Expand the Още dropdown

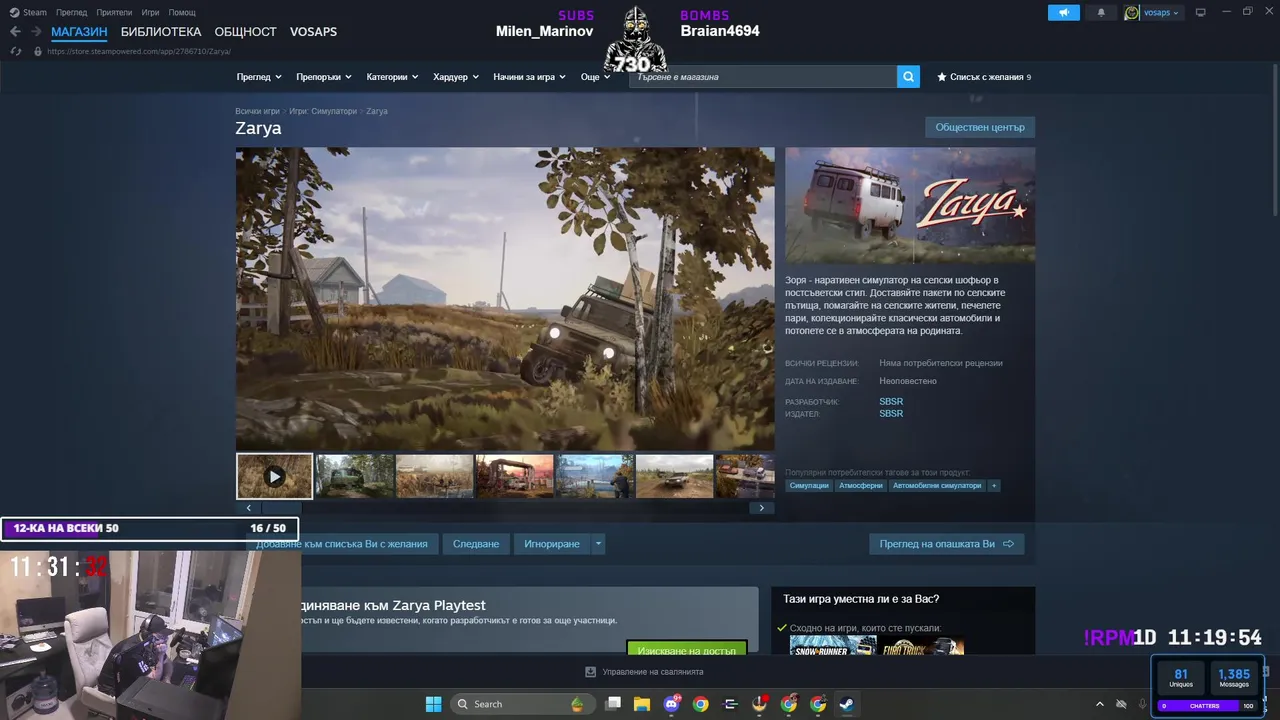pos(595,77)
